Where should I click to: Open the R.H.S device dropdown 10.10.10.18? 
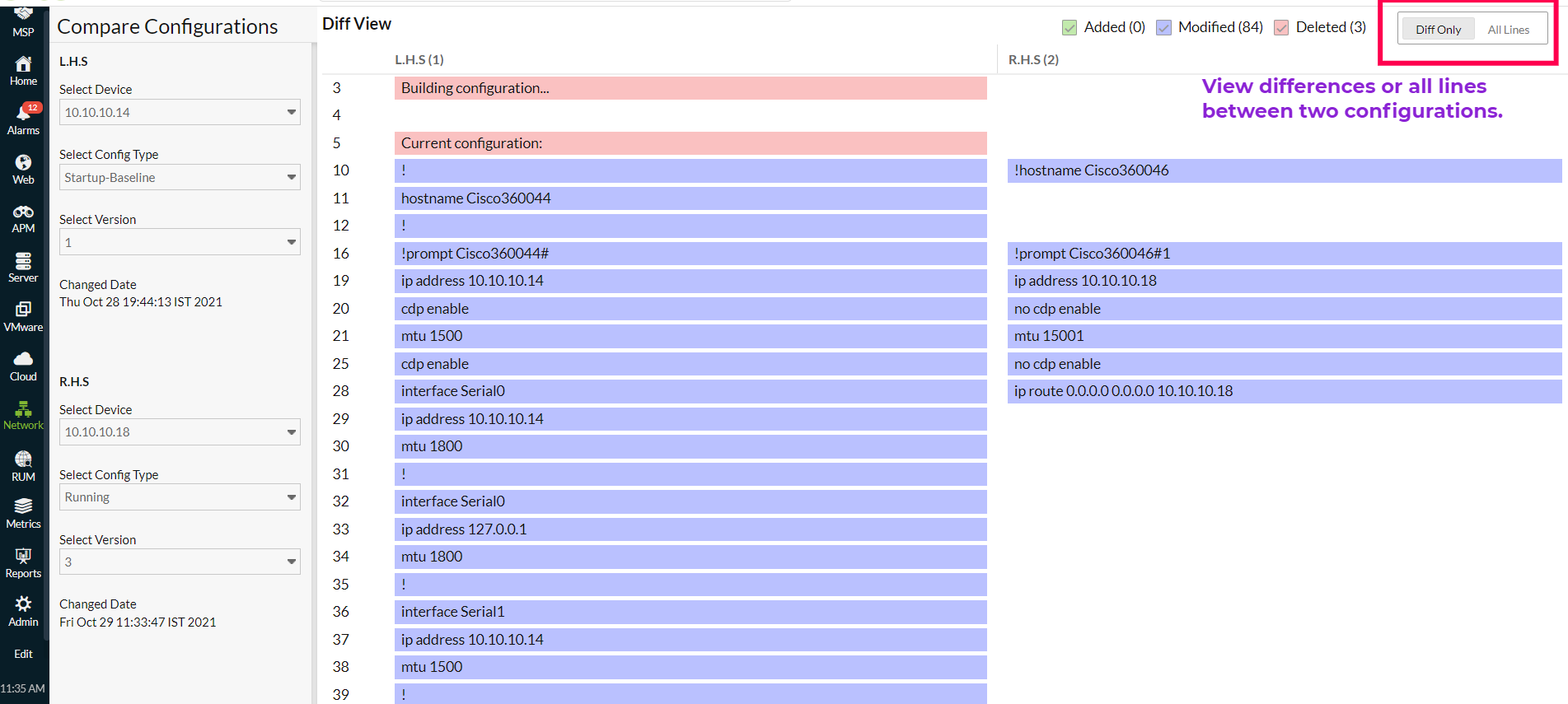pyautogui.click(x=179, y=432)
